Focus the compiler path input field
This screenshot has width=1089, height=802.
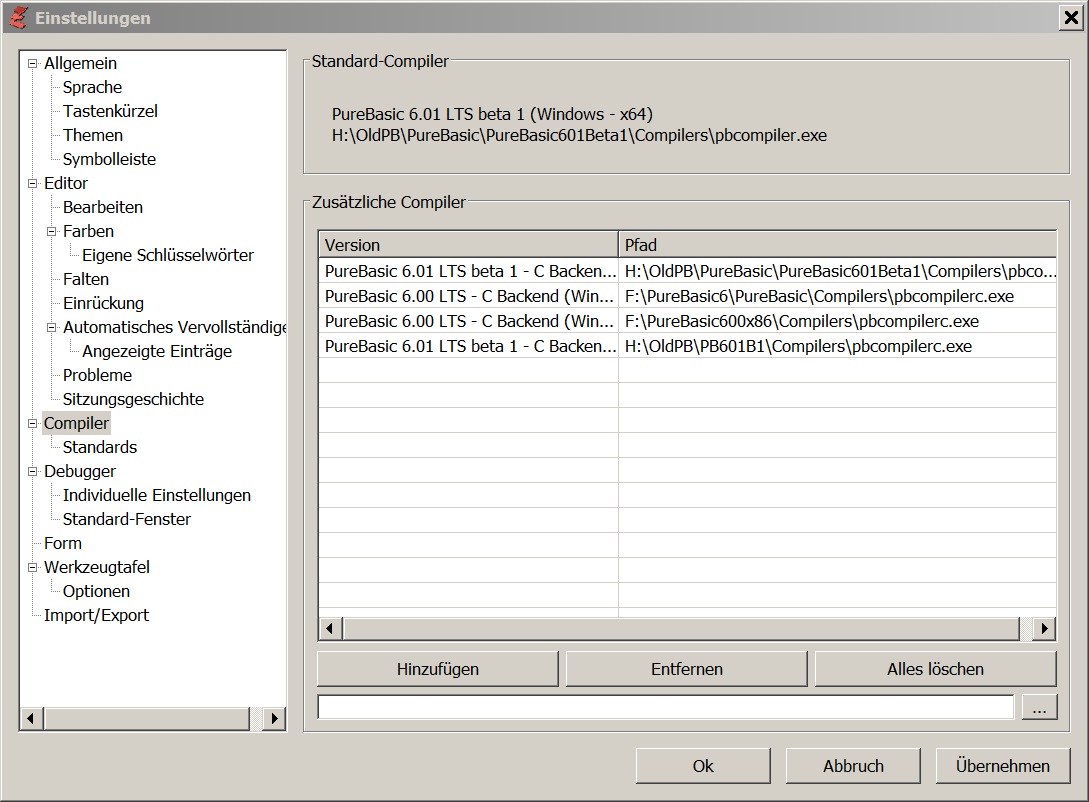[665, 707]
